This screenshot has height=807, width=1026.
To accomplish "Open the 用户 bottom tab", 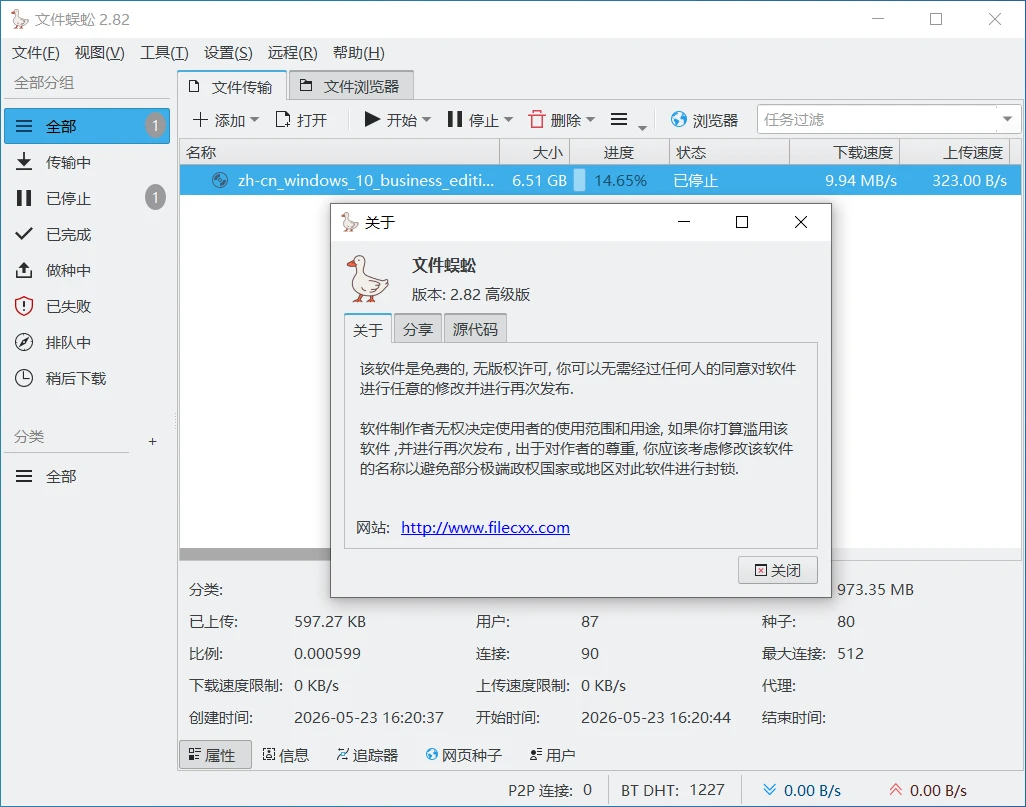I will pyautogui.click(x=552, y=755).
